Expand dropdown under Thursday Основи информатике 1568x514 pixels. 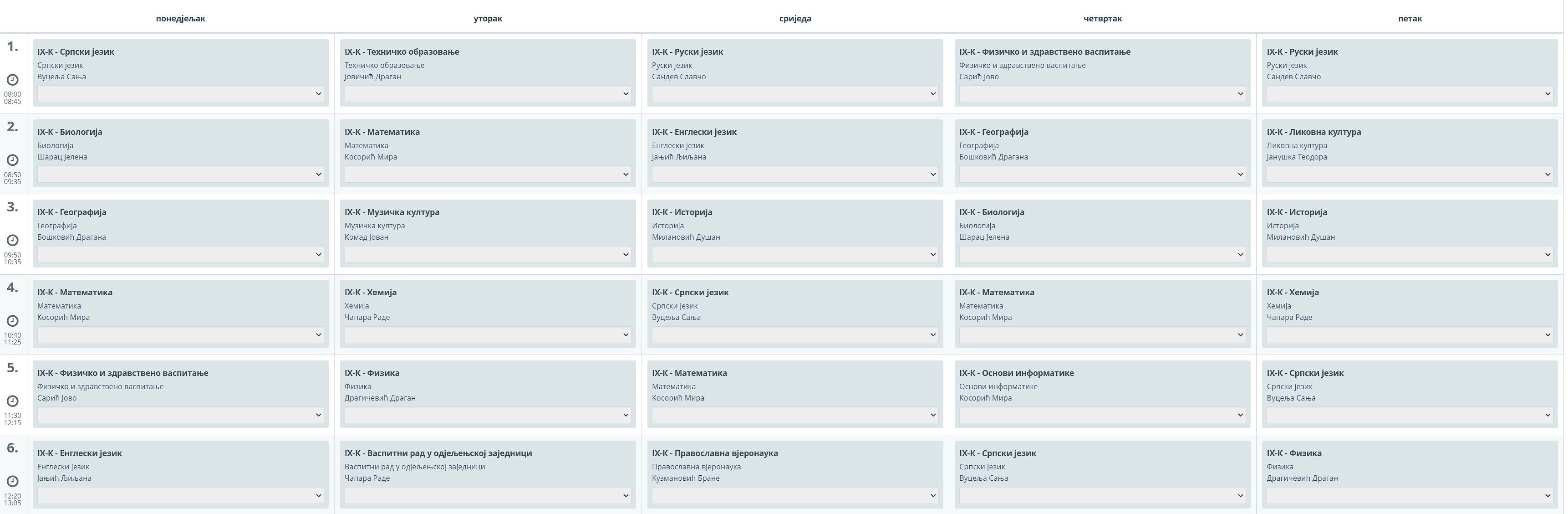click(x=1102, y=415)
